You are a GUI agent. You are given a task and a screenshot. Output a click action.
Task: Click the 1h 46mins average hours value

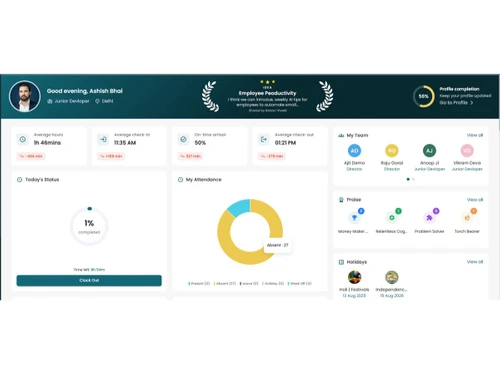click(47, 143)
